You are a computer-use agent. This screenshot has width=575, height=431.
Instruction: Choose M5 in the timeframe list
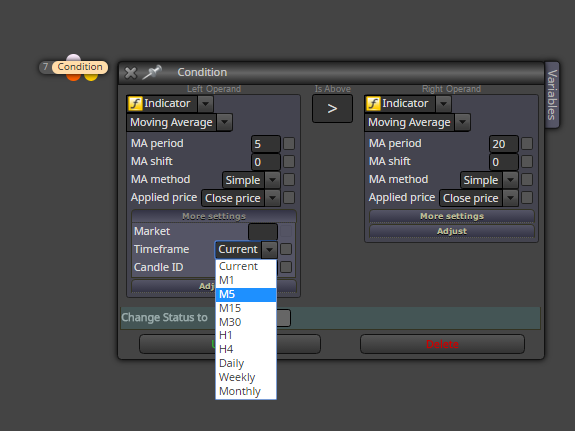coord(246,294)
